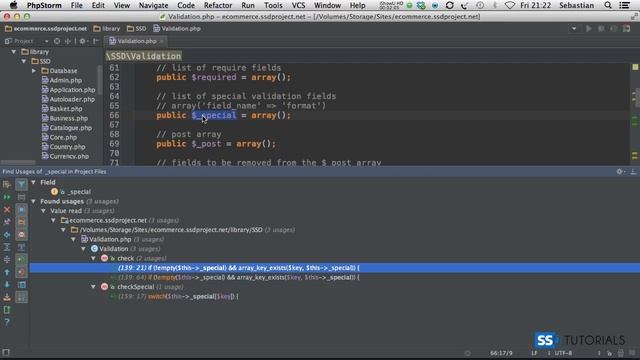
Task: Toggle show write access red button
Action: coord(21,272)
